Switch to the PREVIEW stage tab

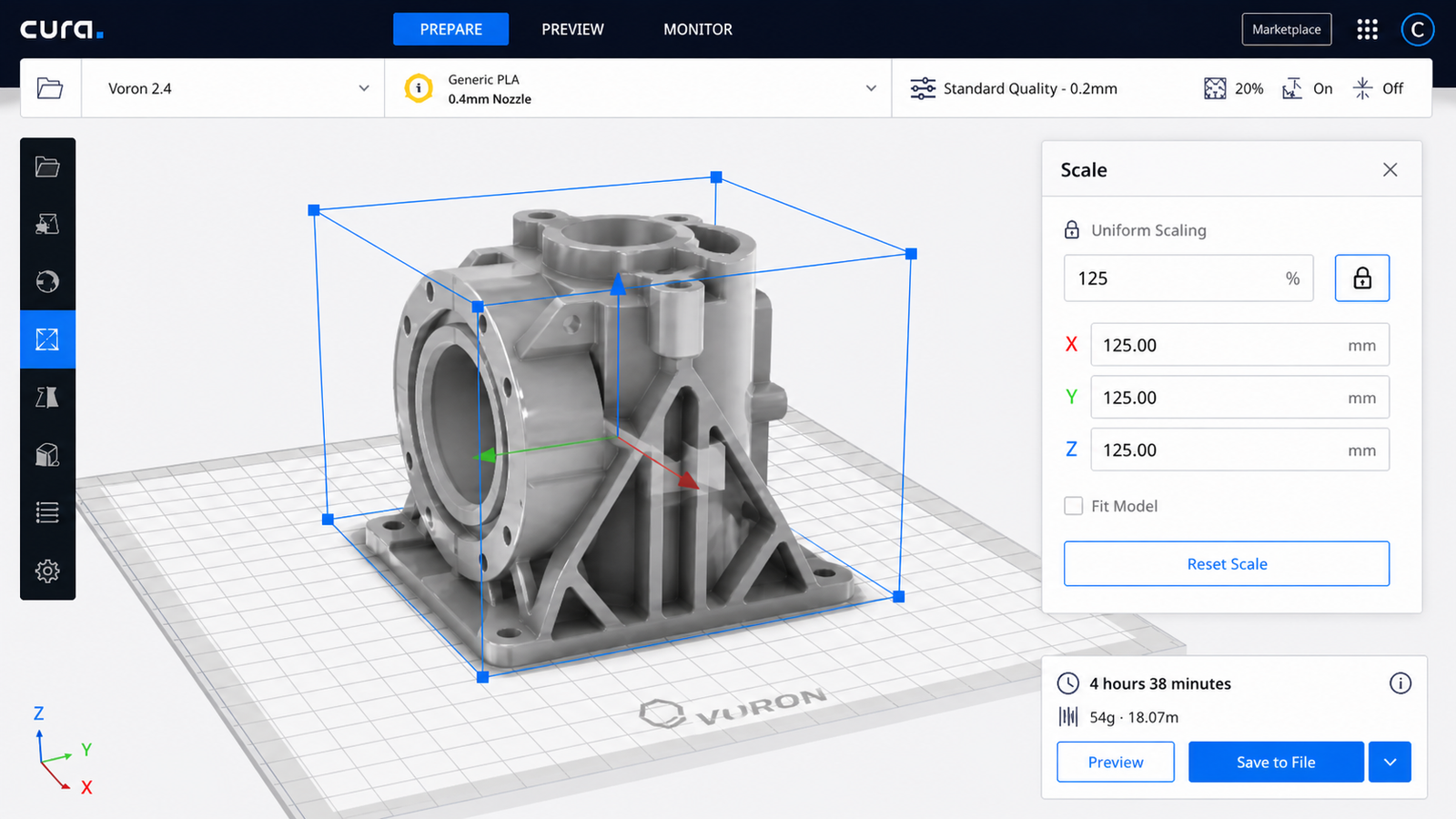pyautogui.click(x=572, y=29)
